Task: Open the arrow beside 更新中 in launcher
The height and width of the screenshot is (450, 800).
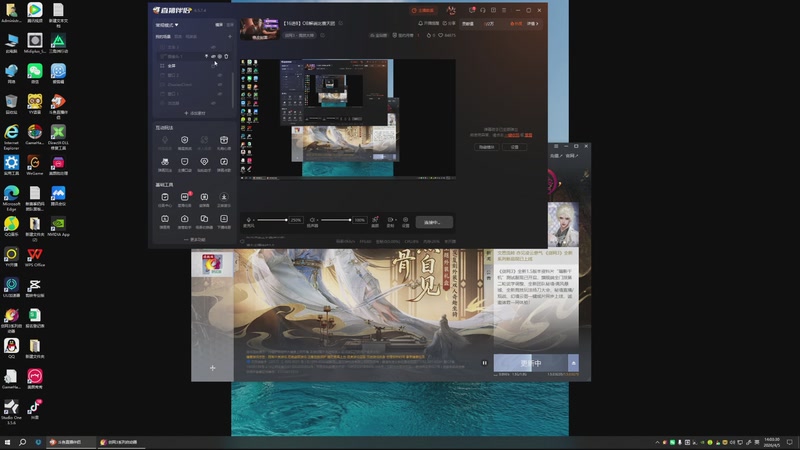Action: (x=573, y=363)
